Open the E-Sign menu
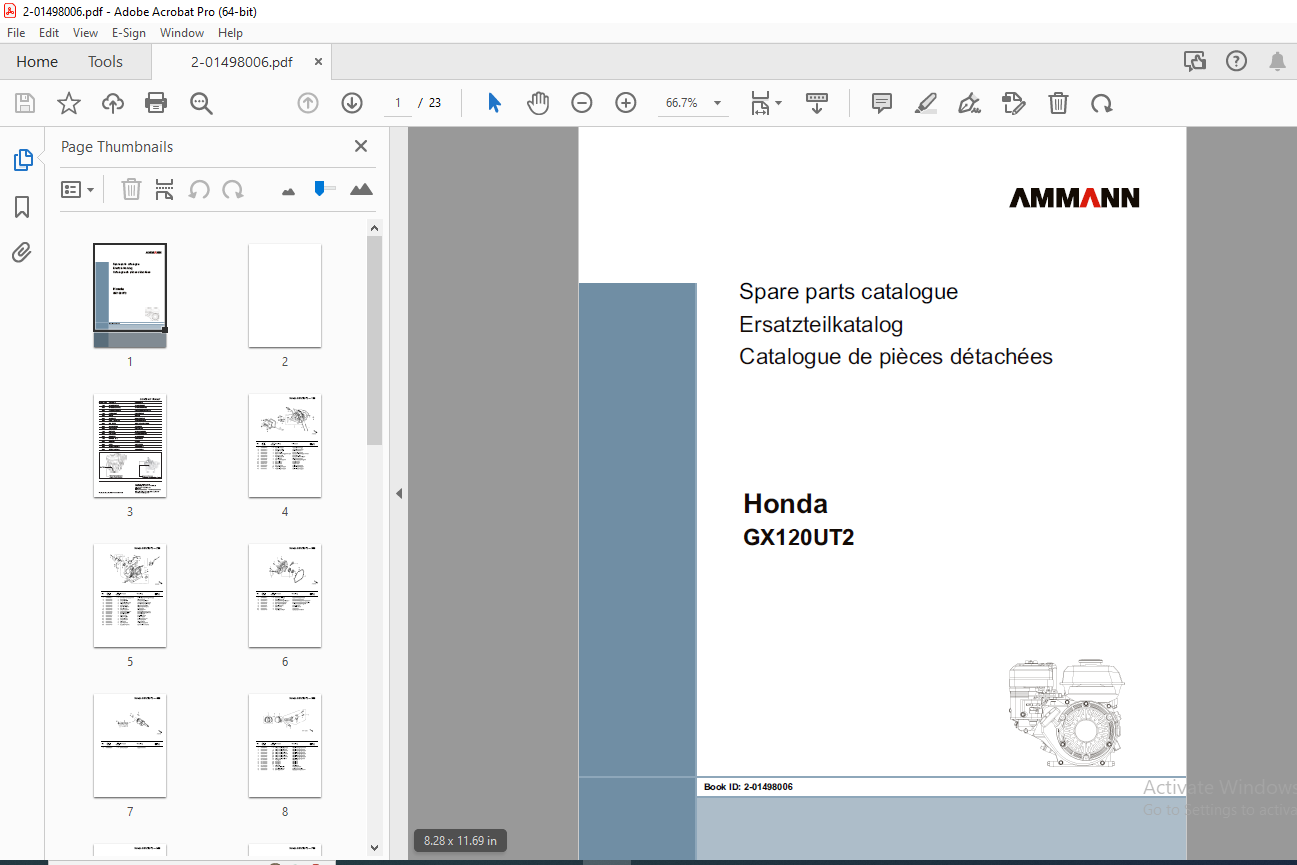This screenshot has width=1297, height=865. pos(128,33)
